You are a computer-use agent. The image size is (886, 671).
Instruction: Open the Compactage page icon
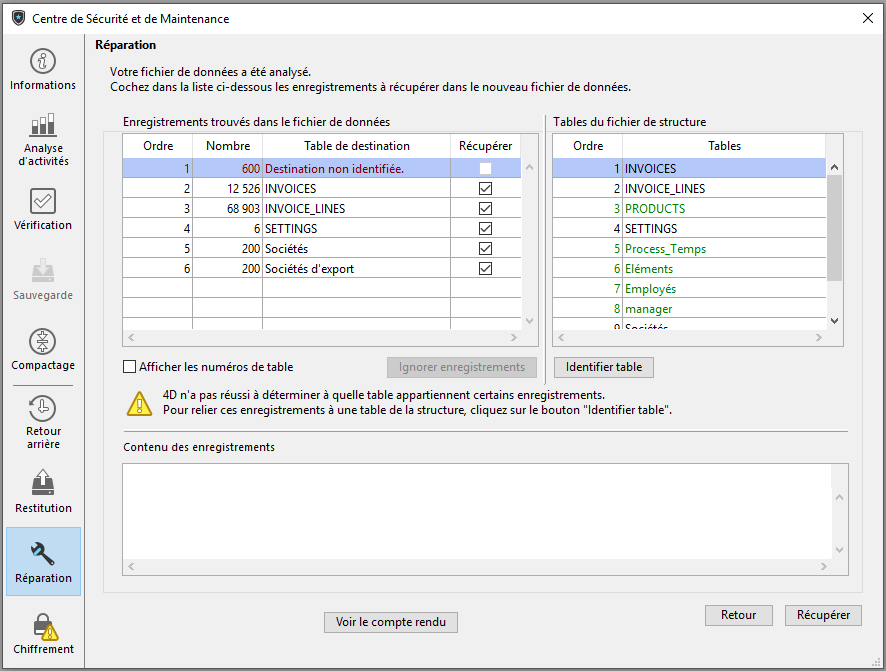point(43,341)
